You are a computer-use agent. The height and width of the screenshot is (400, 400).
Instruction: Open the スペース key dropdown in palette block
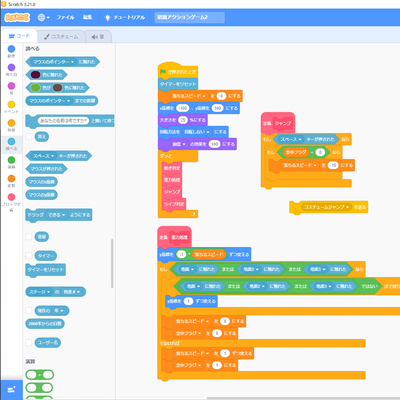pos(43,156)
